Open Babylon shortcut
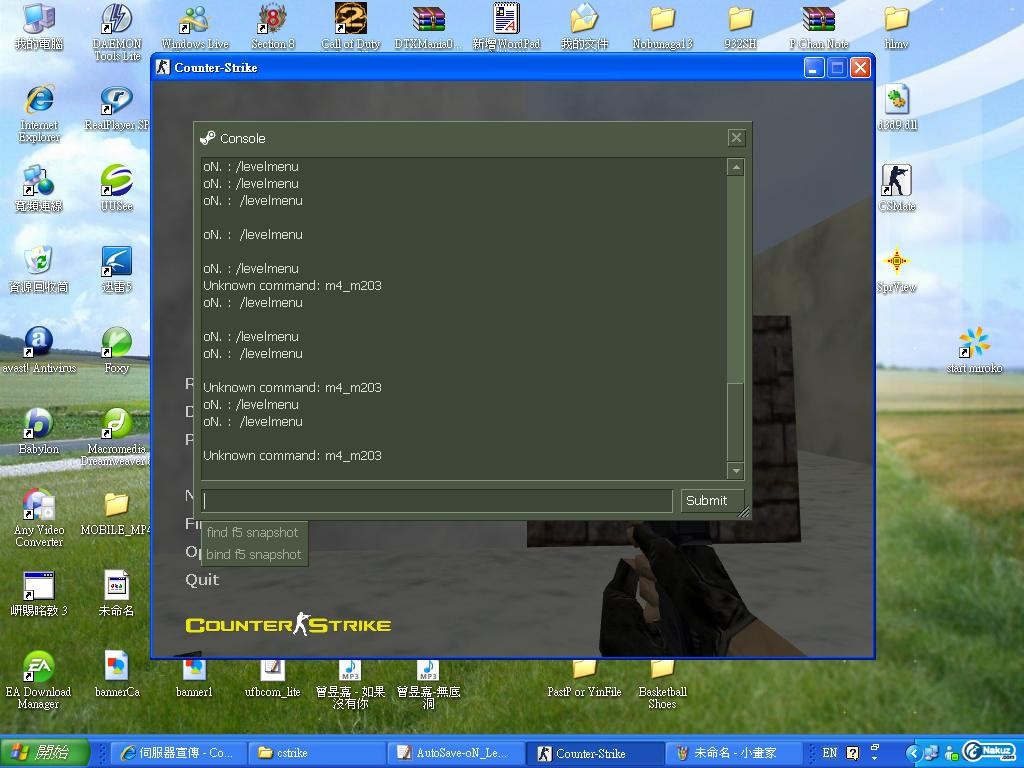Image resolution: width=1024 pixels, height=768 pixels. pos(39,432)
